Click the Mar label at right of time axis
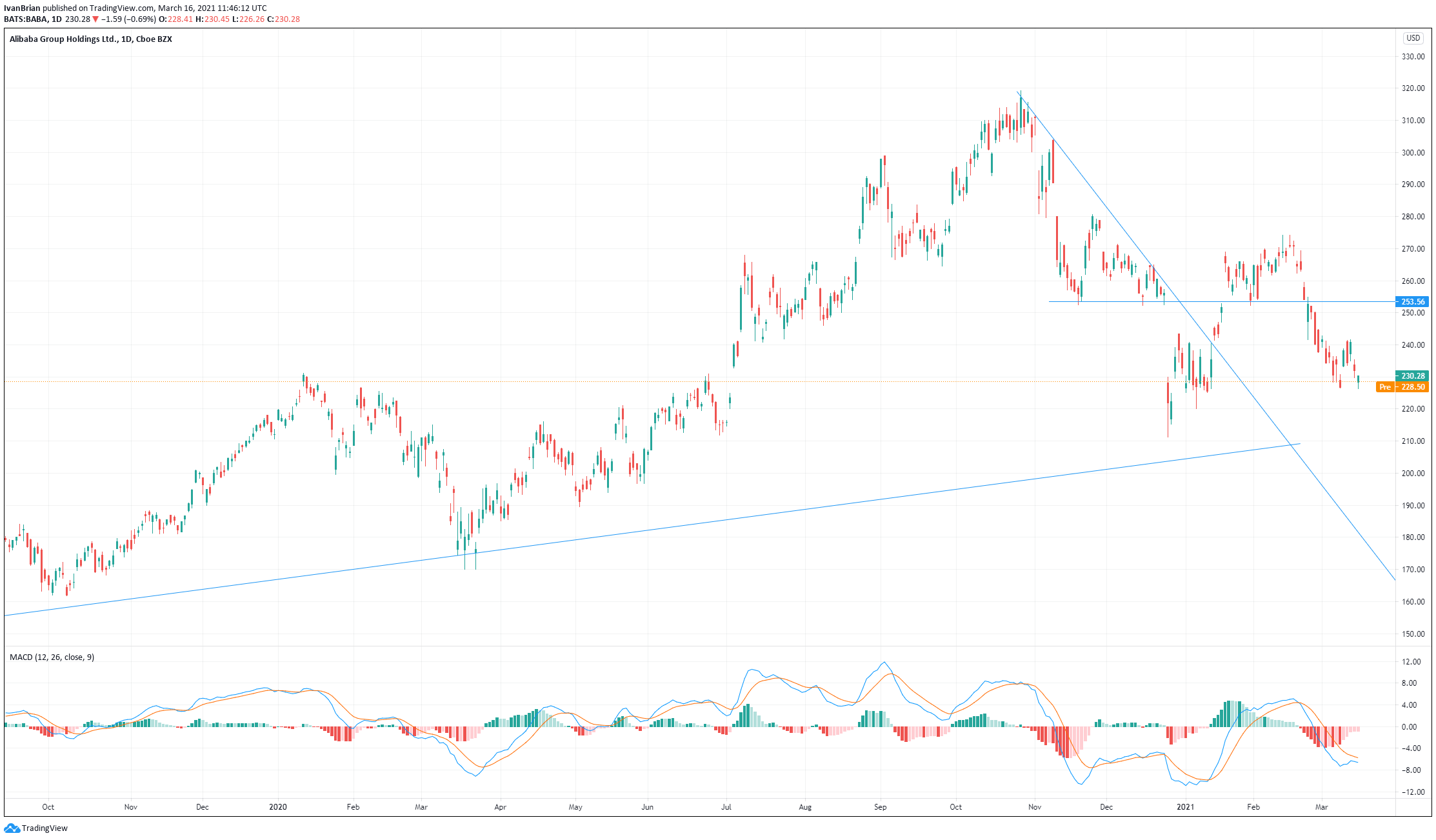Viewport: 1436px width, 840px height. coord(1321,806)
